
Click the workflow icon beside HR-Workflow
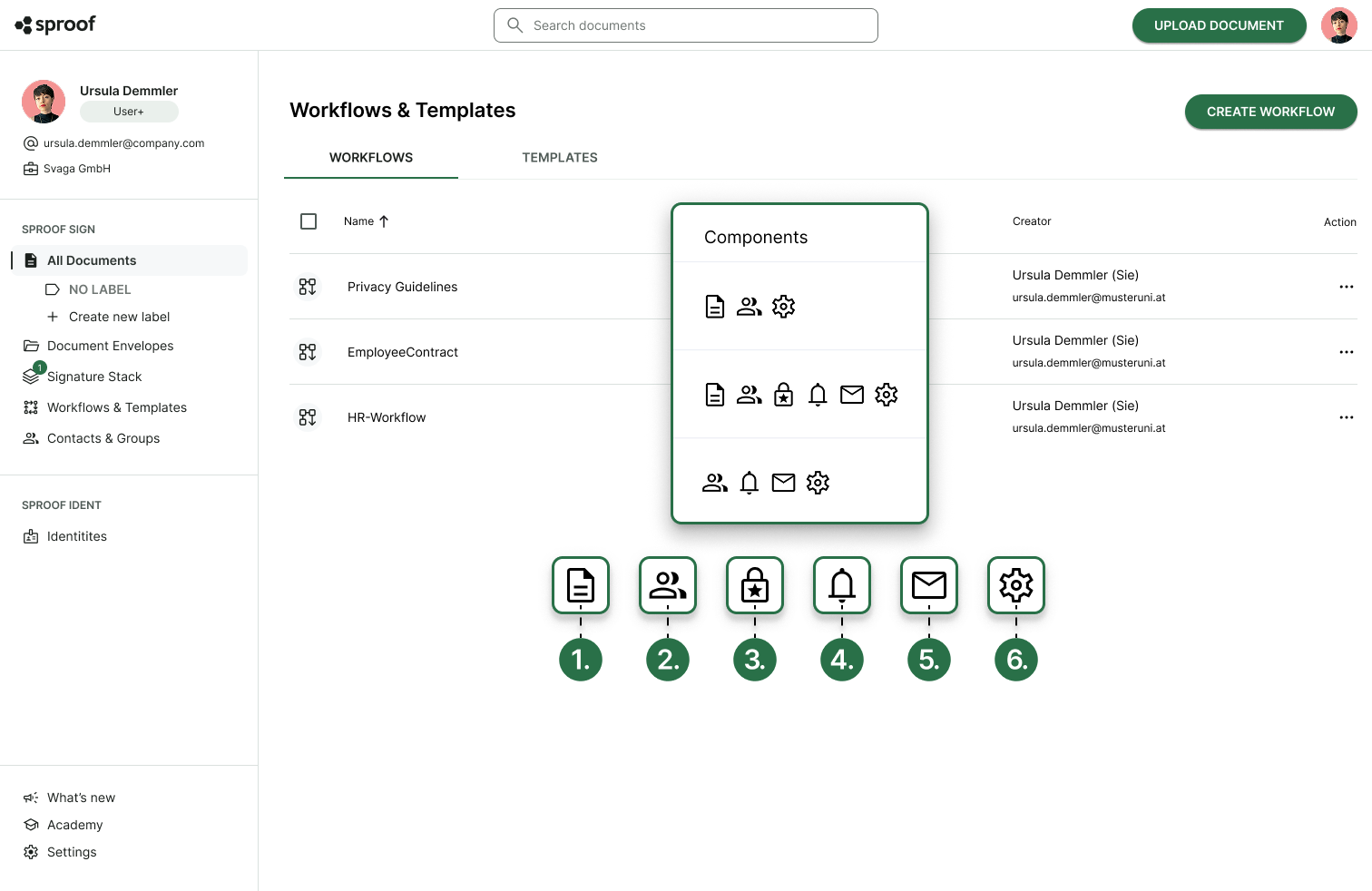(308, 417)
